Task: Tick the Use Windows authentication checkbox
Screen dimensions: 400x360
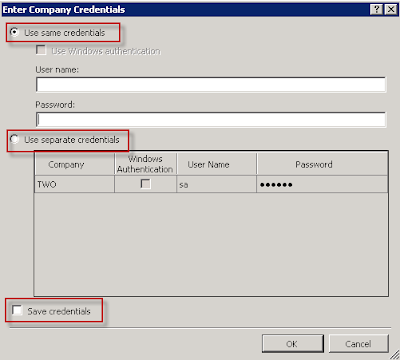Action: pos(41,50)
